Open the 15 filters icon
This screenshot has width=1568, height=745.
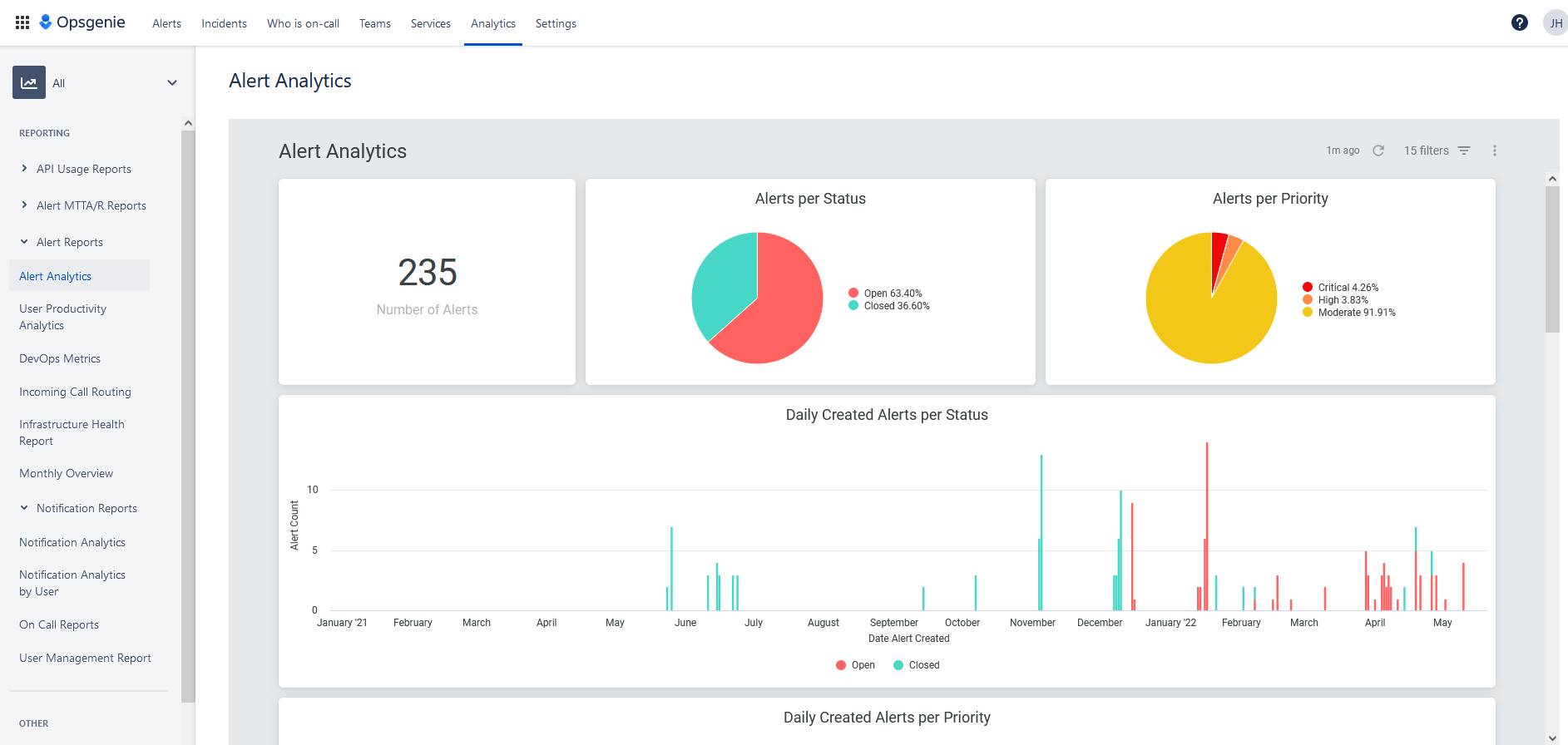1464,150
